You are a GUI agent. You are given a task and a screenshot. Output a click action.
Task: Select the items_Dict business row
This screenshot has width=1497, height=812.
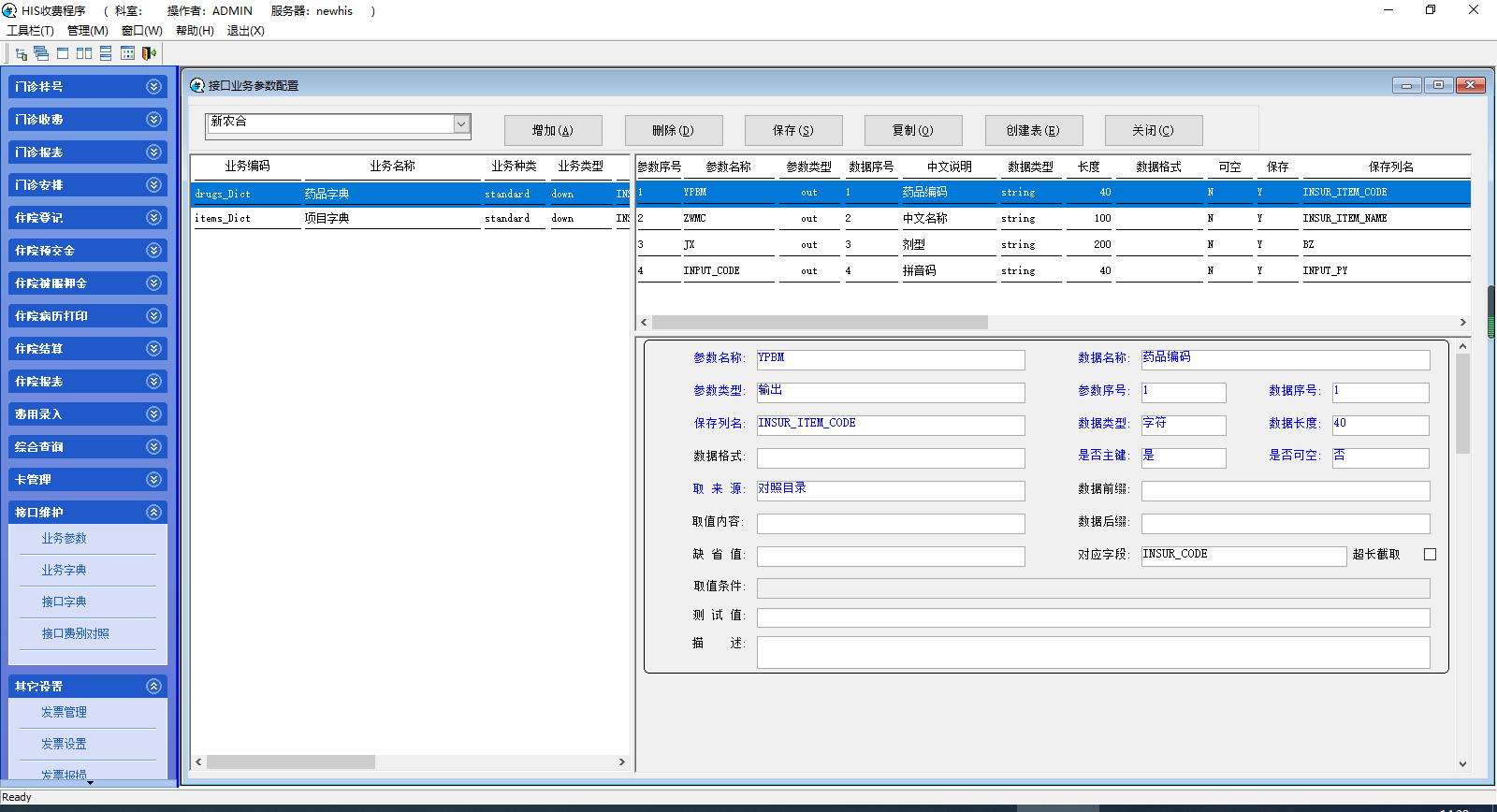[411, 218]
